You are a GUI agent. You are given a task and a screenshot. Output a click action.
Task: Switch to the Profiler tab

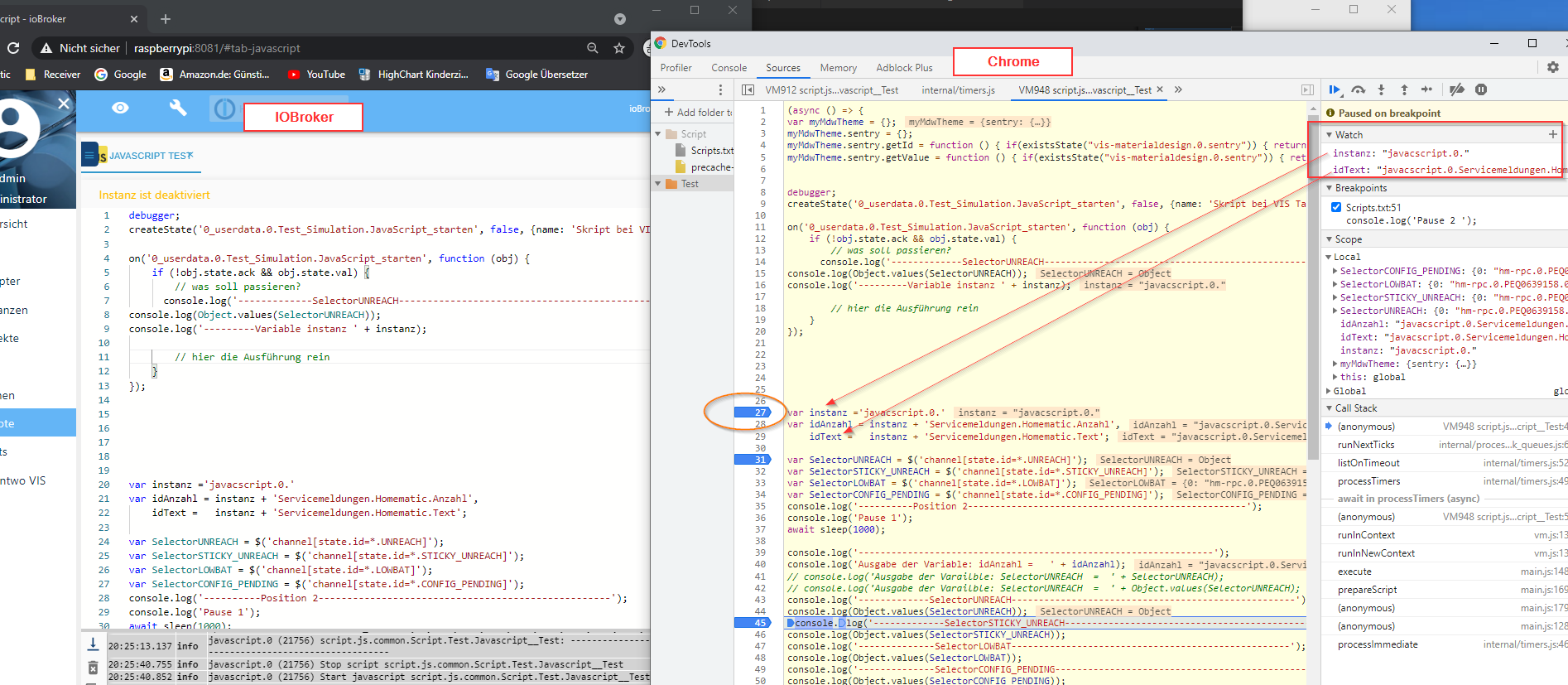[676, 68]
